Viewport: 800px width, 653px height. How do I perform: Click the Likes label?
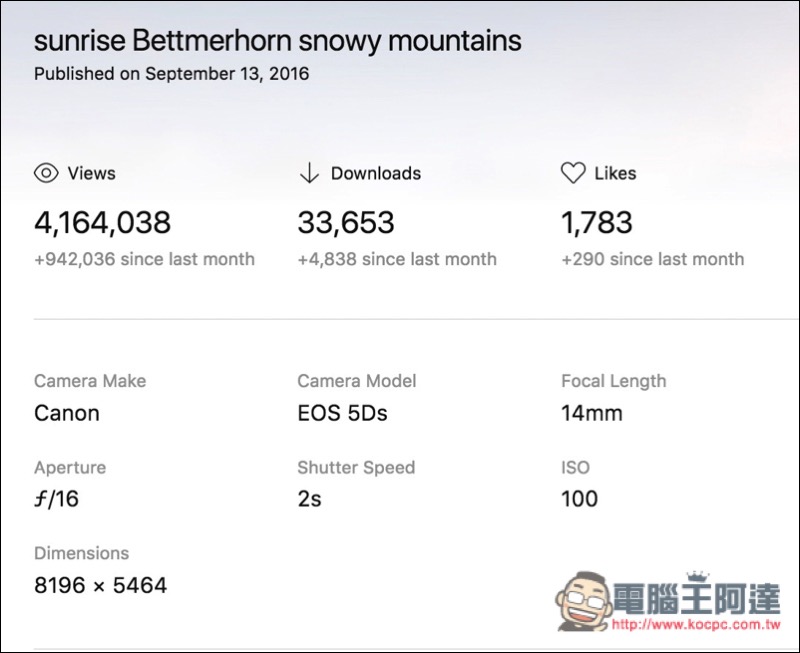(615, 173)
